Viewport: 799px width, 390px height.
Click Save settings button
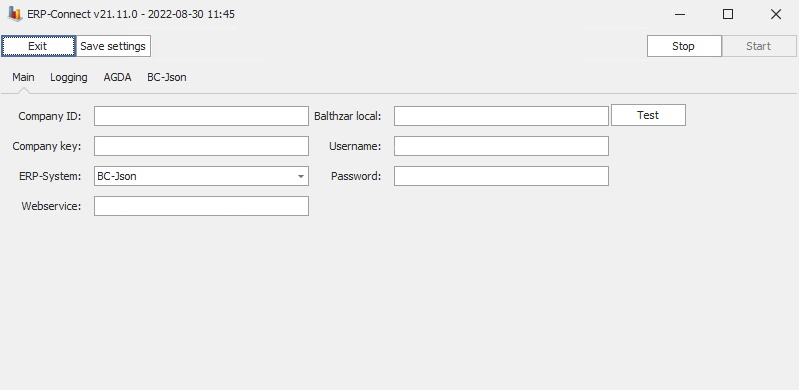click(113, 46)
